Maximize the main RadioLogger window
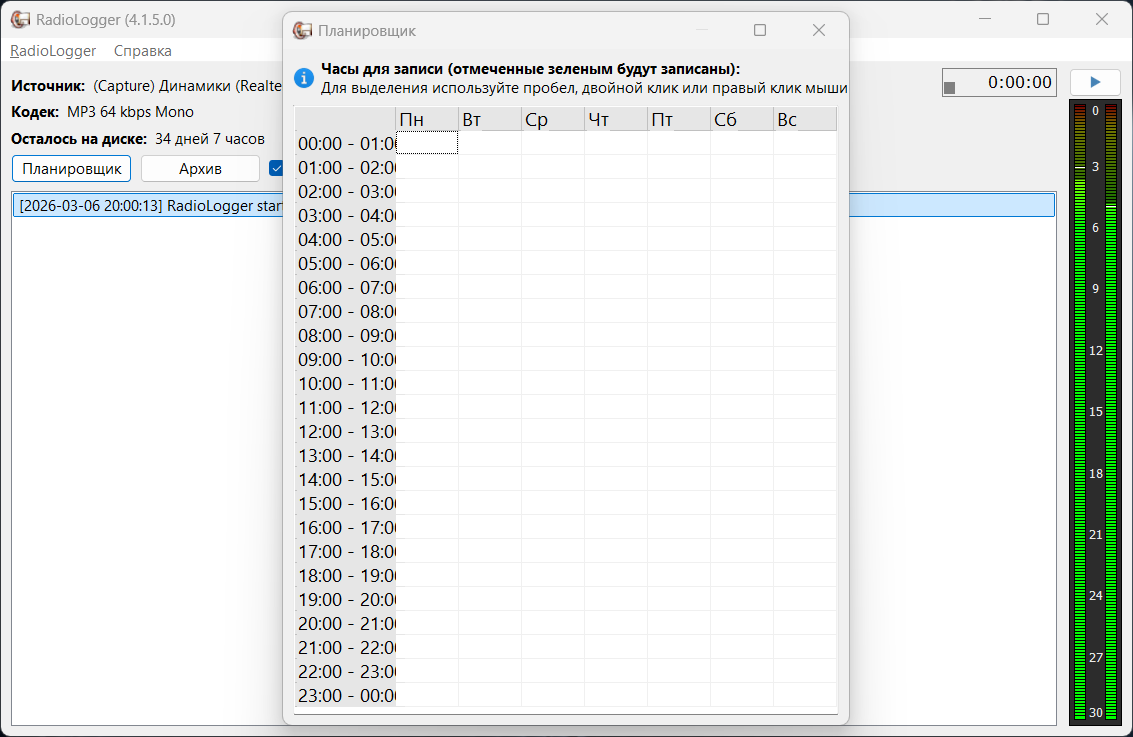This screenshot has width=1133, height=737. [1043, 20]
